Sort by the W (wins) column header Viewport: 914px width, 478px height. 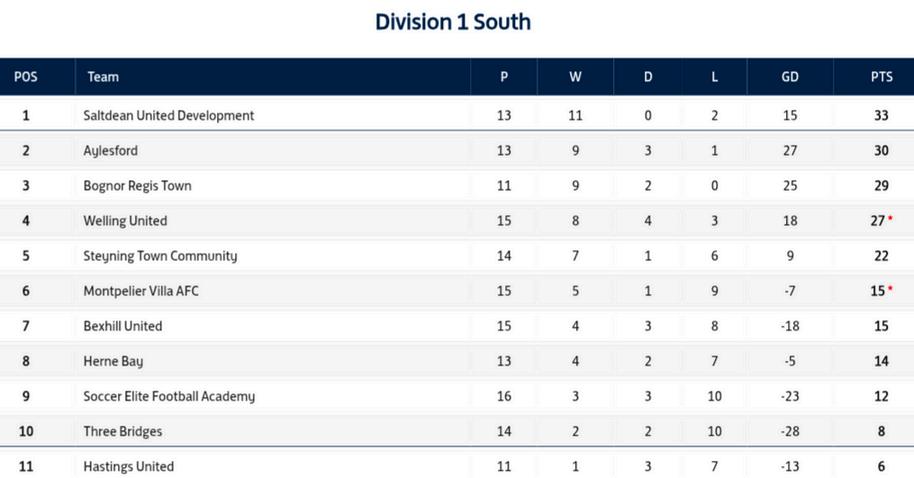(x=575, y=77)
